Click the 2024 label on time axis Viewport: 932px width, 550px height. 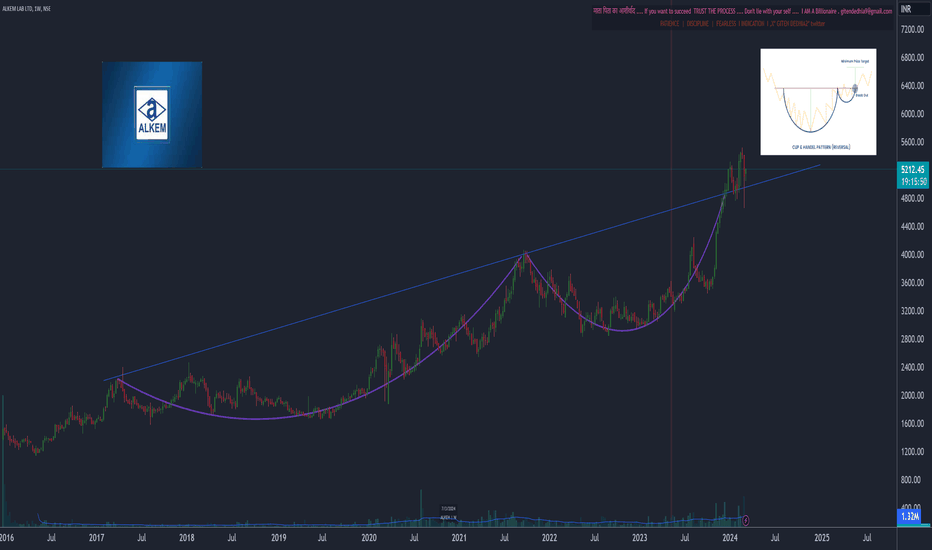[730, 538]
